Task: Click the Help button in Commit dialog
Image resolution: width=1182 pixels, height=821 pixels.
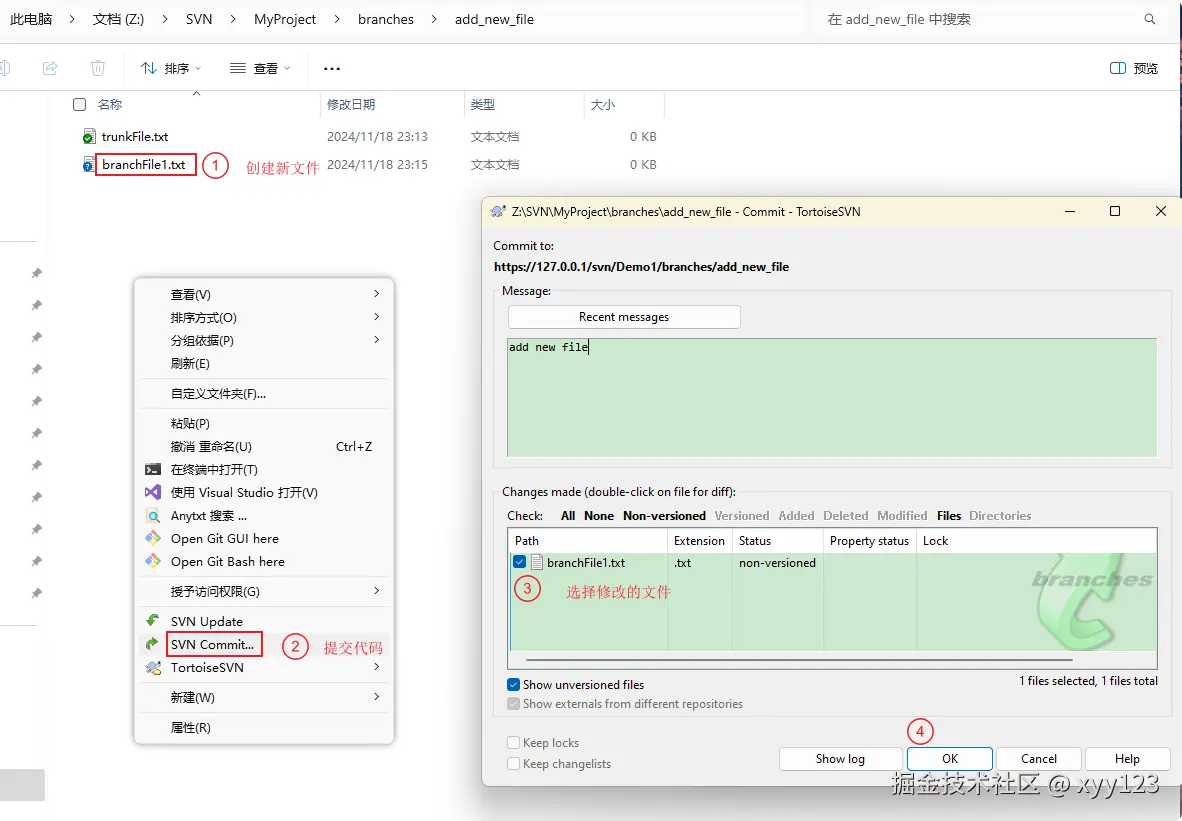Action: pyautogui.click(x=1128, y=758)
